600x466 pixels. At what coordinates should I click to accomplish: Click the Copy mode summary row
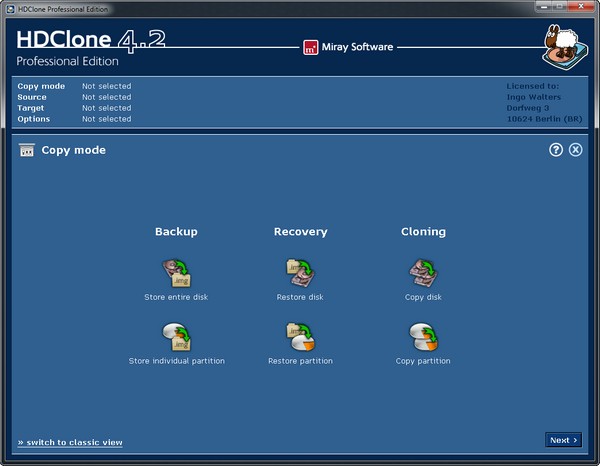point(74,86)
